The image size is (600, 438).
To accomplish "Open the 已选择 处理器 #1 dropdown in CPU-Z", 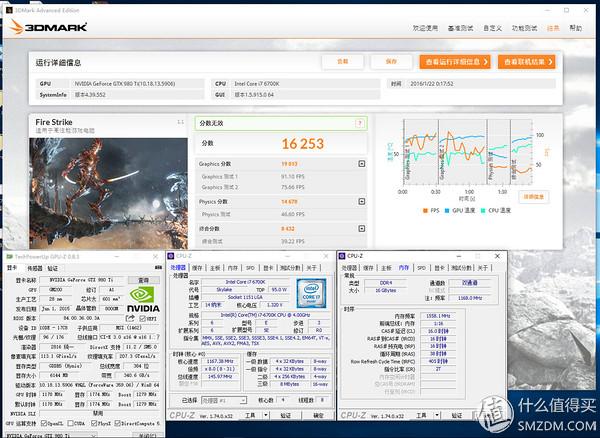I will [x=224, y=401].
